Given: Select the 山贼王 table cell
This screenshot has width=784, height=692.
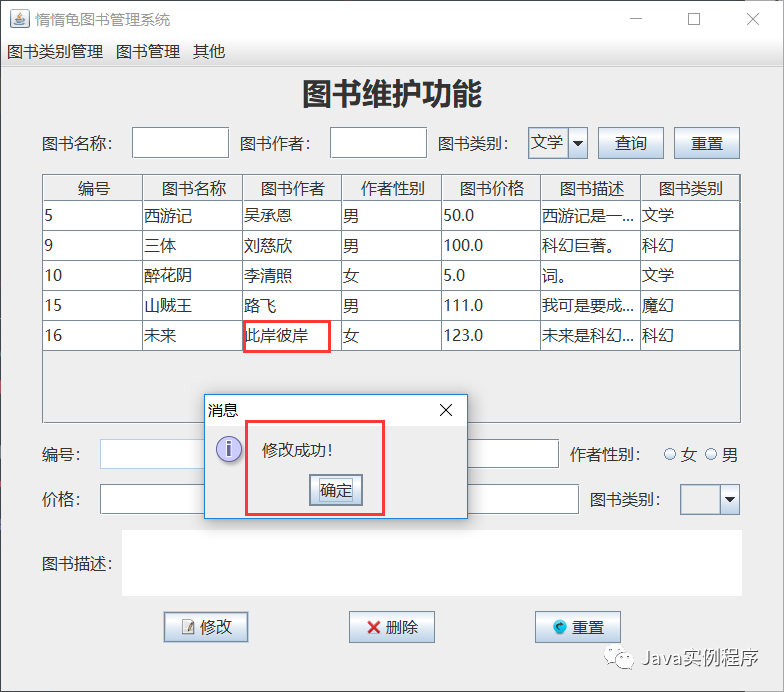Looking at the screenshot, I should 192,306.
